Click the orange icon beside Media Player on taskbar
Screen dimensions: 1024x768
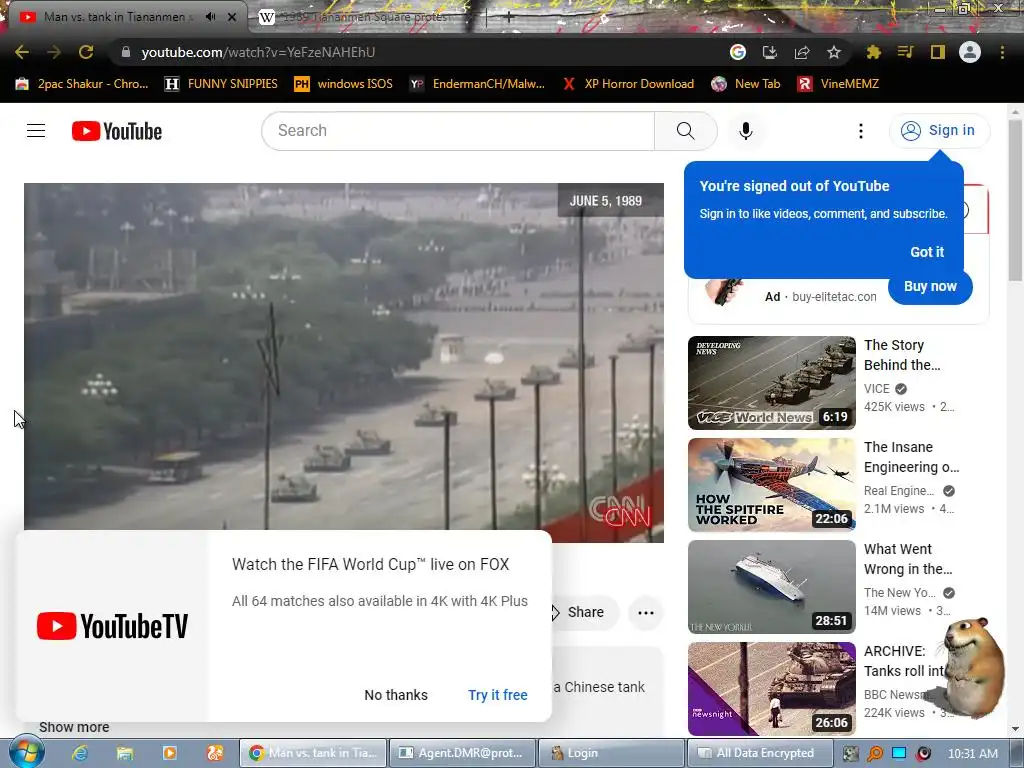(215, 753)
